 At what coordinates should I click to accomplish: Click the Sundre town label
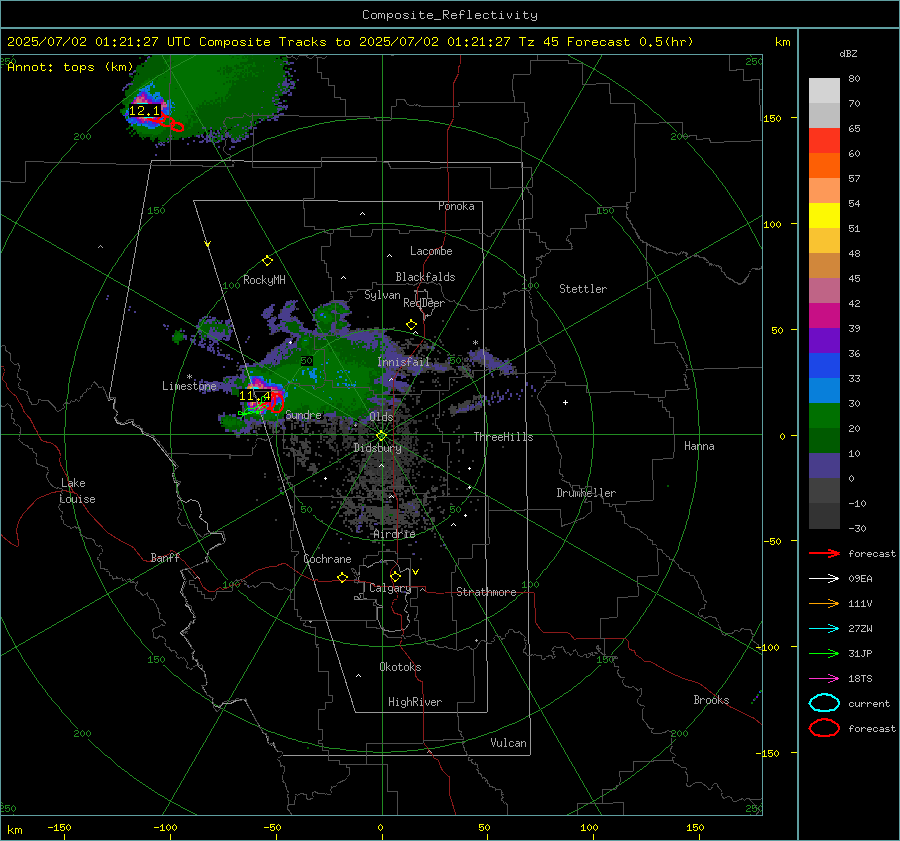point(303,414)
